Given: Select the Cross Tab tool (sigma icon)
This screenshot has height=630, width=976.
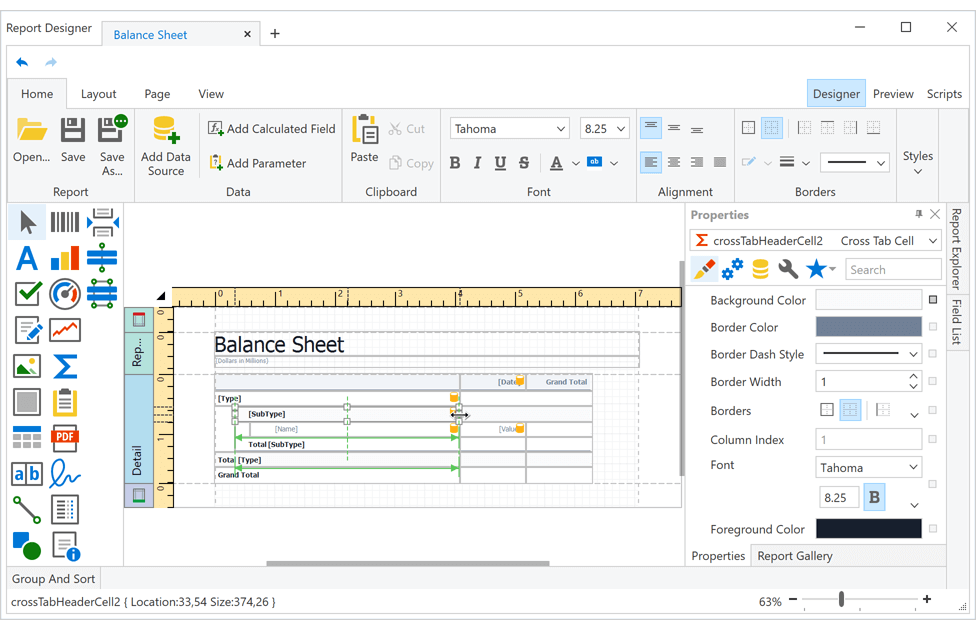Looking at the screenshot, I should tap(64, 366).
